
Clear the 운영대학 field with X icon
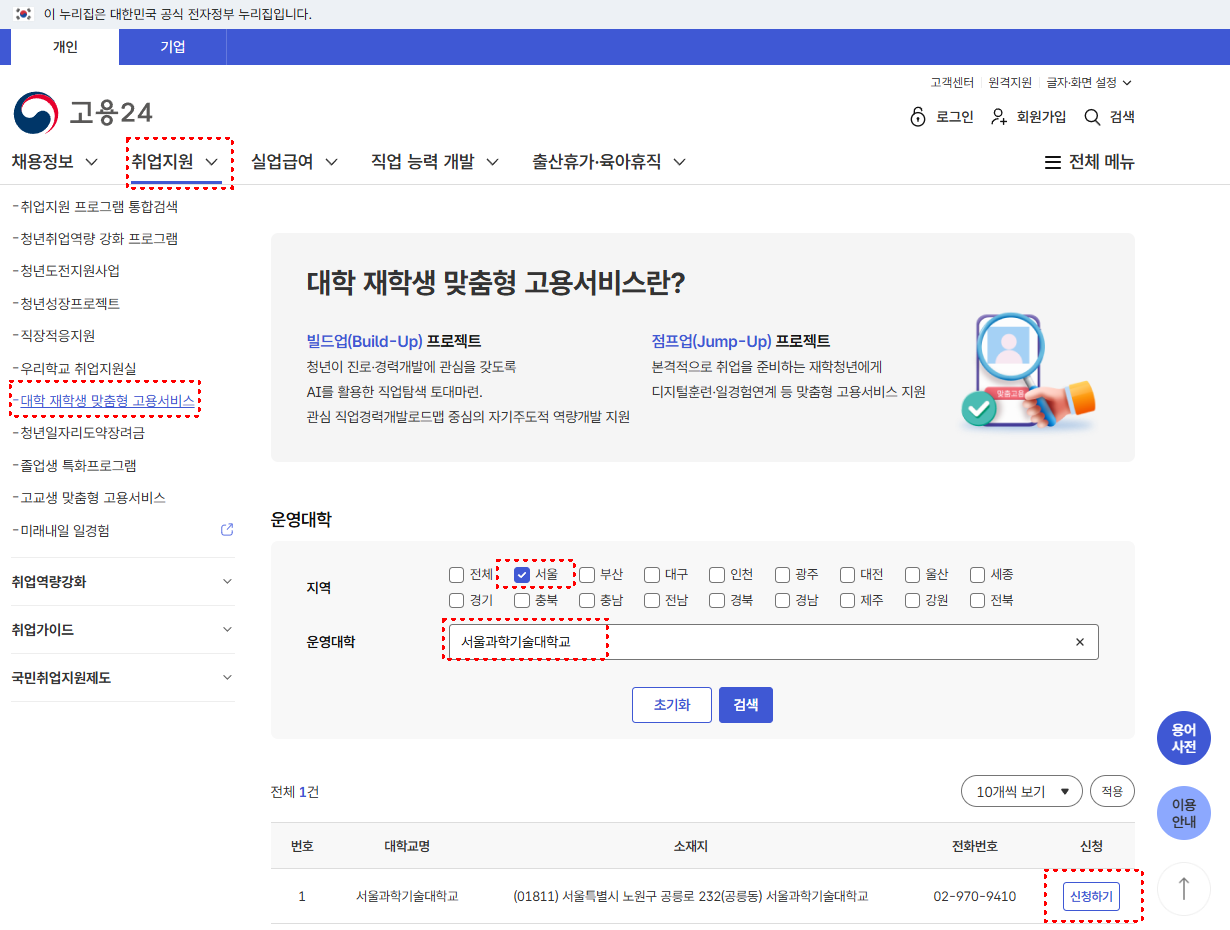coord(1079,642)
